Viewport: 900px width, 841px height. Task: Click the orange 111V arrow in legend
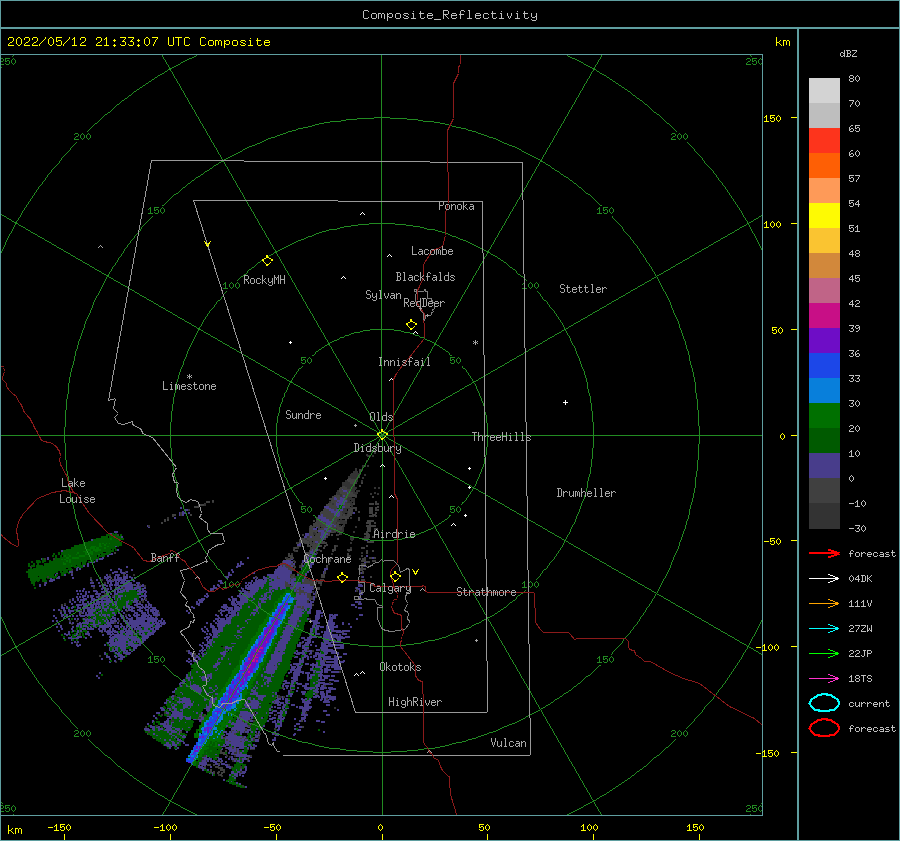[824, 603]
